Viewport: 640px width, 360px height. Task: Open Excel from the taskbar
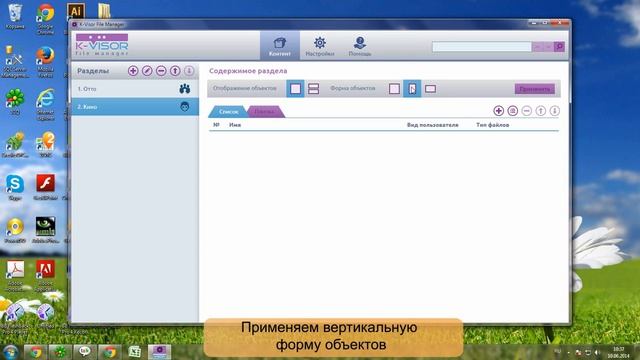click(134, 352)
